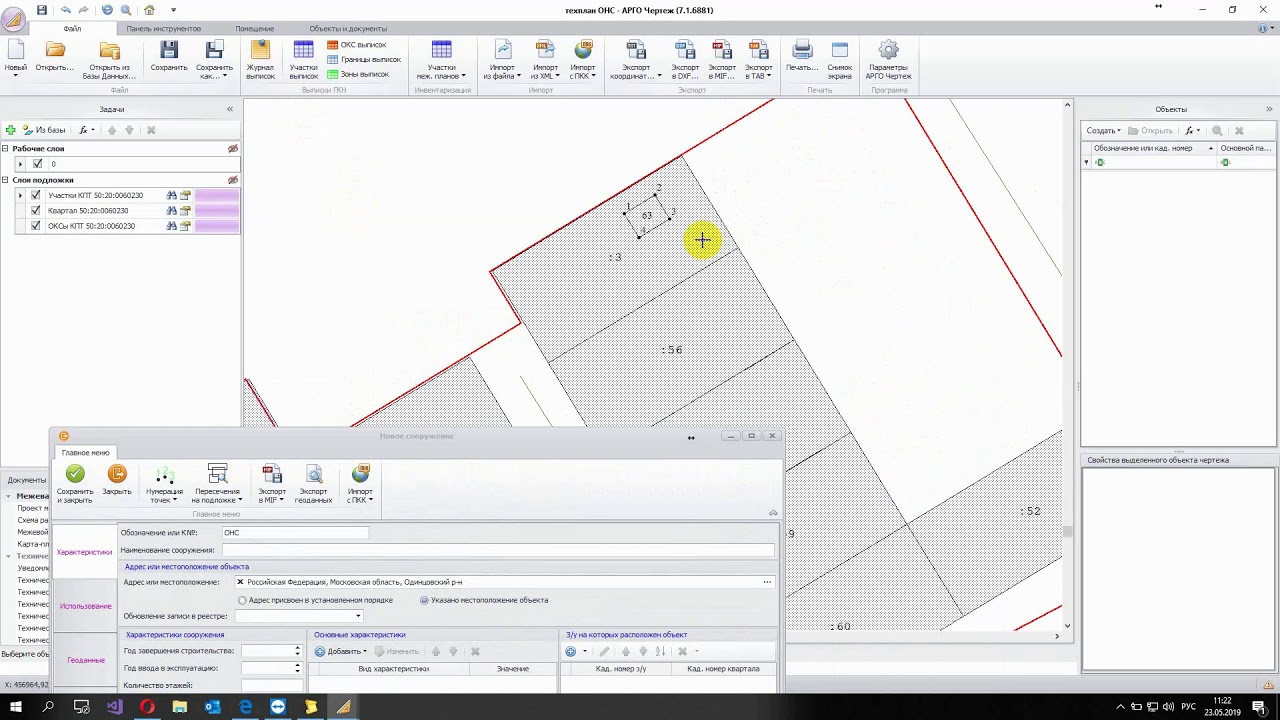This screenshot has width=1280, height=720.
Task: Click the ellipsis button at the address field
Action: tap(767, 582)
